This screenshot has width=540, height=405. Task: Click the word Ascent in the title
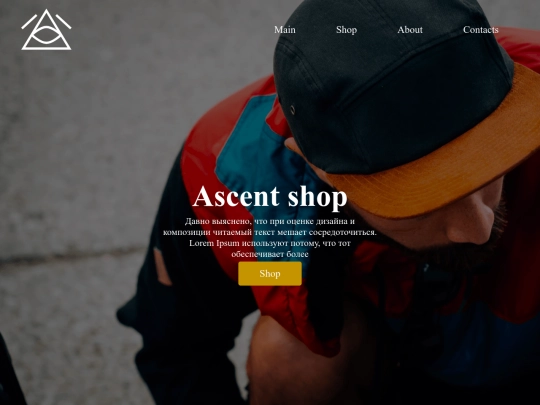point(236,196)
